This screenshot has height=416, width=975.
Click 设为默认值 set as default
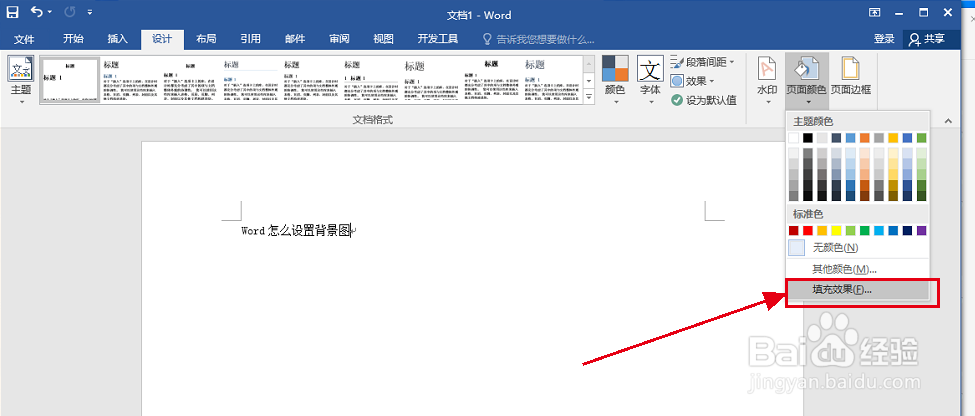[x=704, y=100]
